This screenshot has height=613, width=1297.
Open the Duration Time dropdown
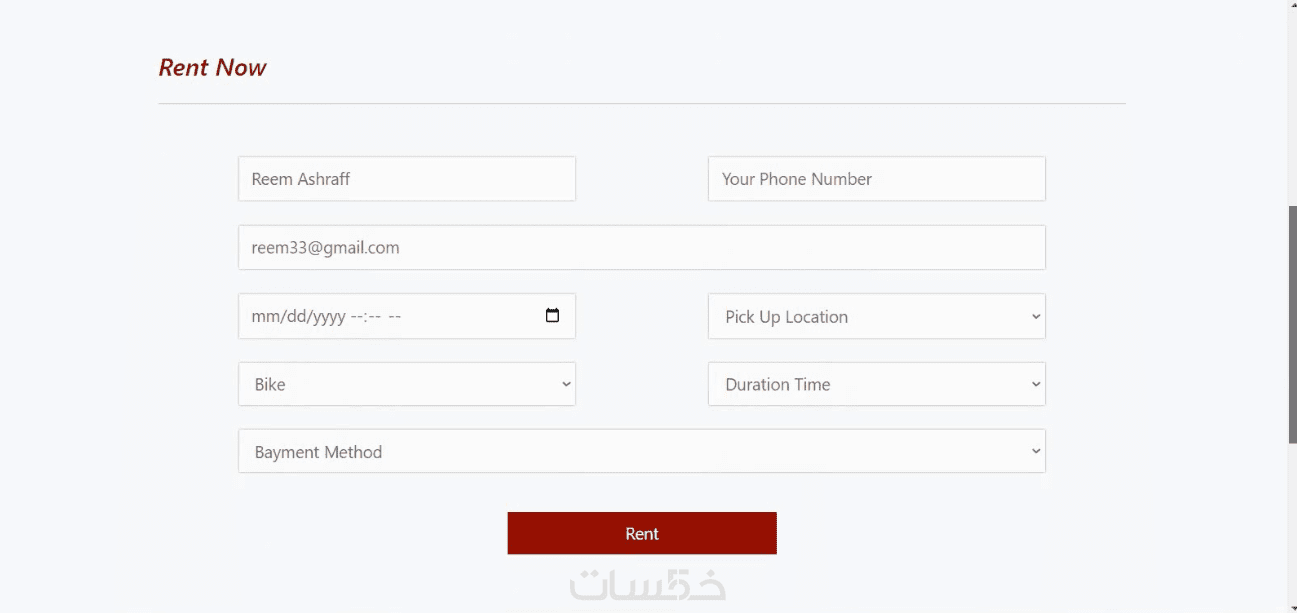coord(876,384)
